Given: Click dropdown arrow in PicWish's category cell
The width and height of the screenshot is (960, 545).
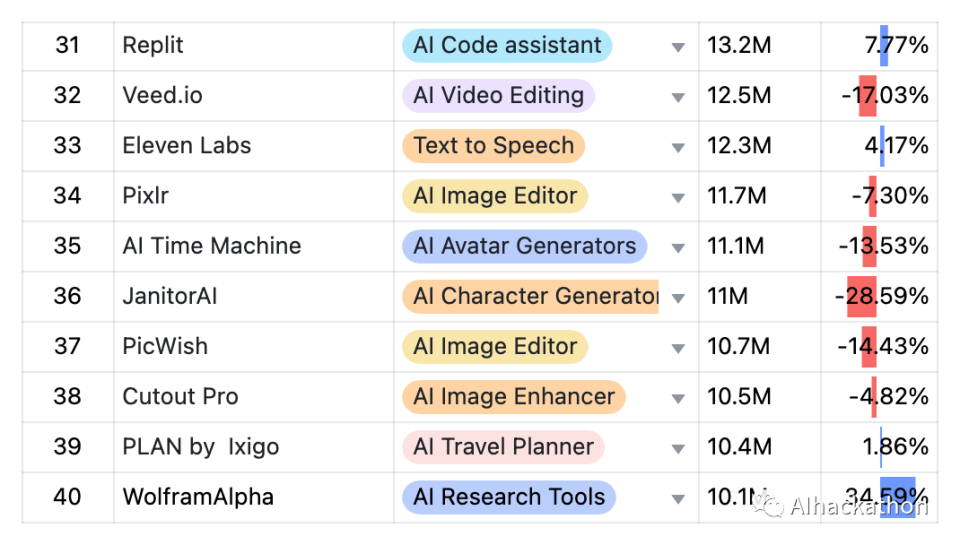Looking at the screenshot, I should coord(678,348).
